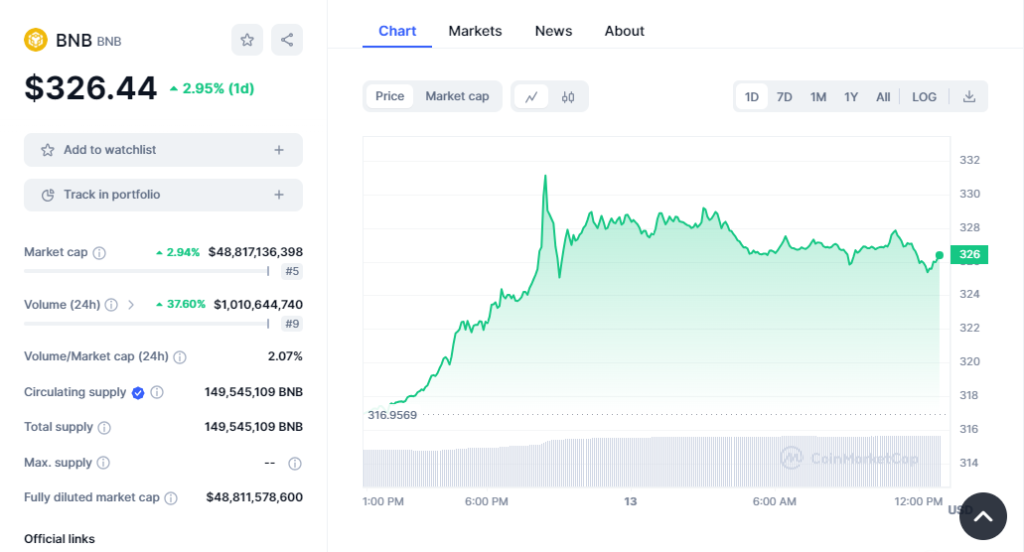Screen dimensions: 1024x552
Task: Expand Volume (24h) chevron arrow
Action: pos(131,305)
